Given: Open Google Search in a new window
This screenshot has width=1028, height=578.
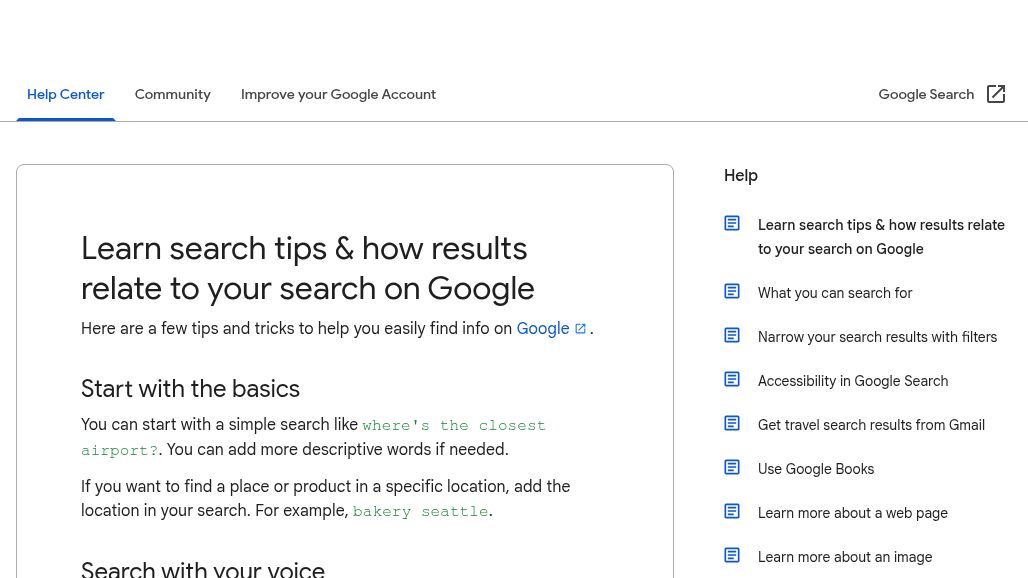Looking at the screenshot, I should point(926,94).
